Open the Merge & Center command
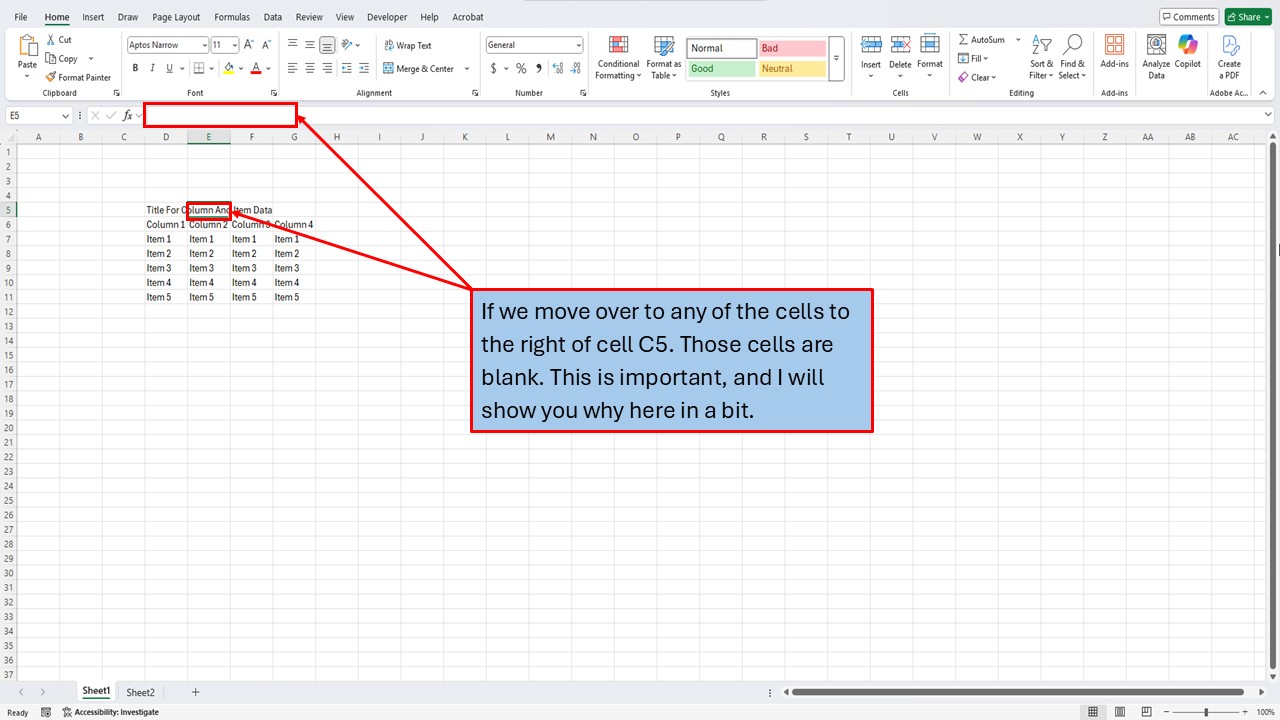 421,68
